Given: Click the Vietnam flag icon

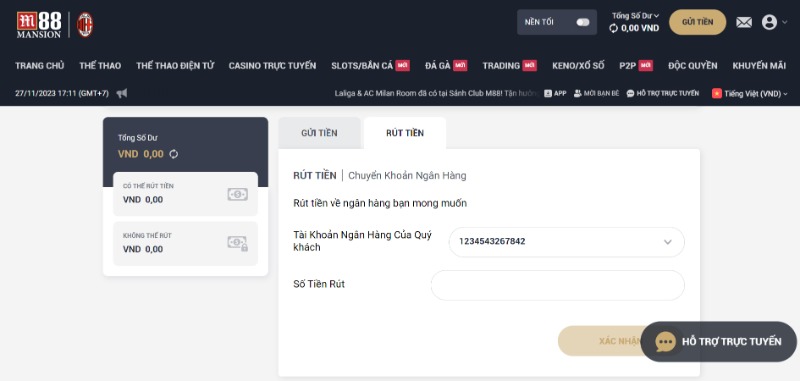Looking at the screenshot, I should click(717, 93).
